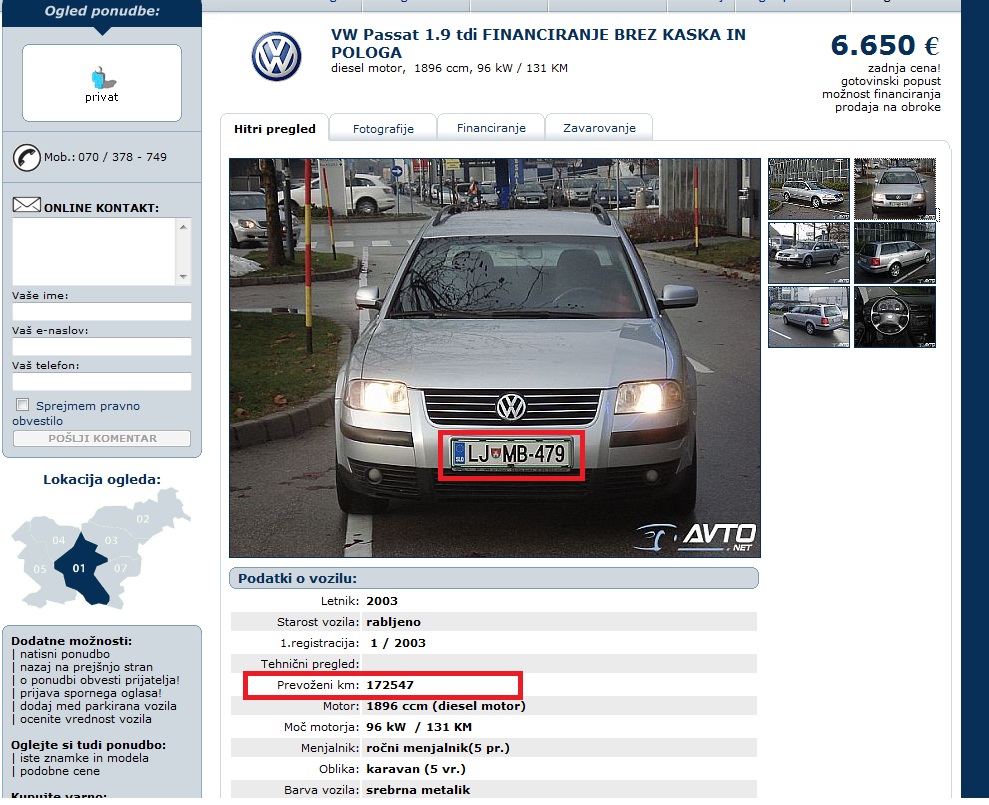The image size is (989, 805).
Task: Click the POŠLJI KOMENTAR button
Action: point(102,438)
